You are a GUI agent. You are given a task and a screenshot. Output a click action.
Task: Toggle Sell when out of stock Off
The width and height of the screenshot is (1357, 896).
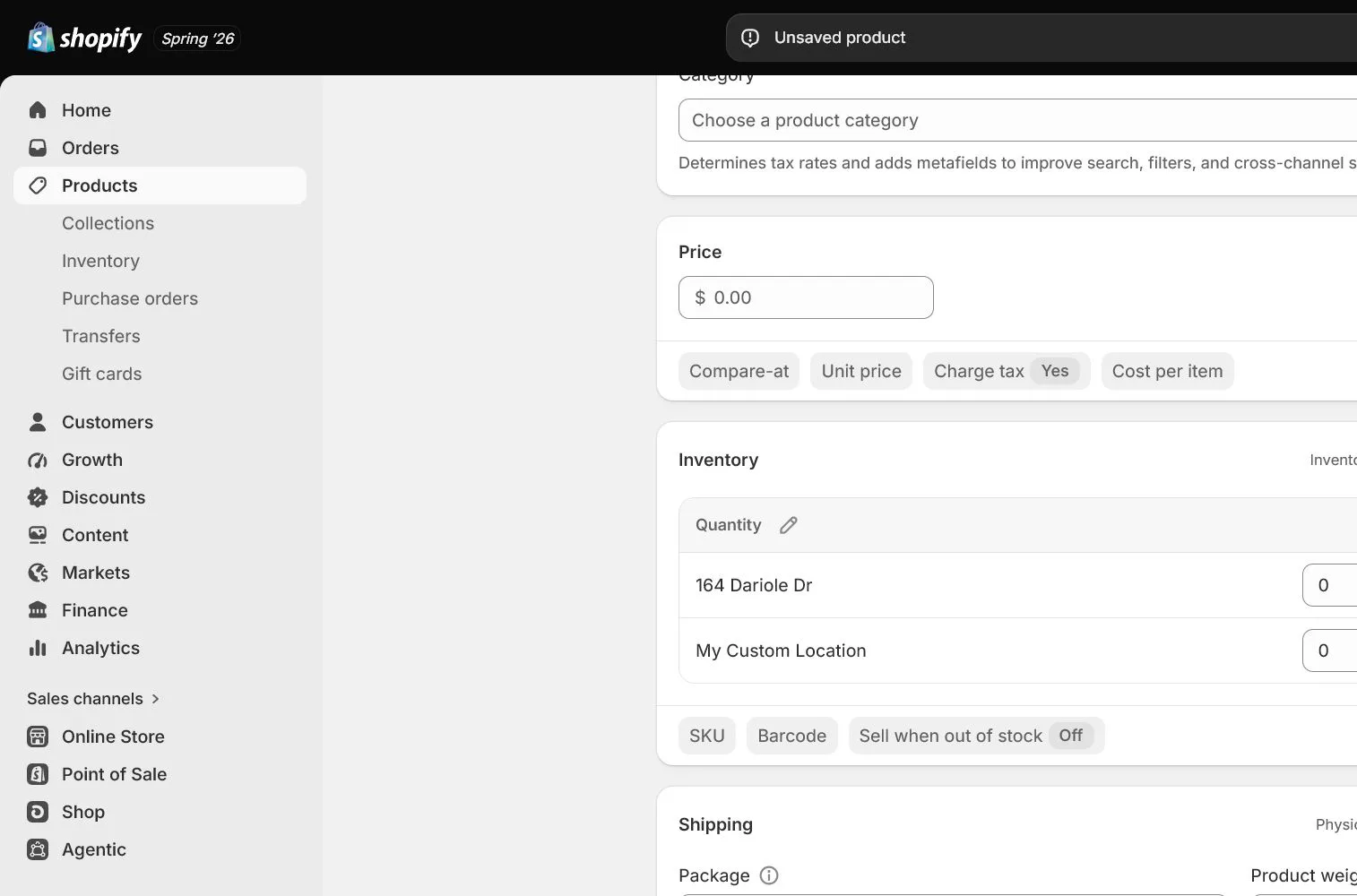click(x=976, y=736)
